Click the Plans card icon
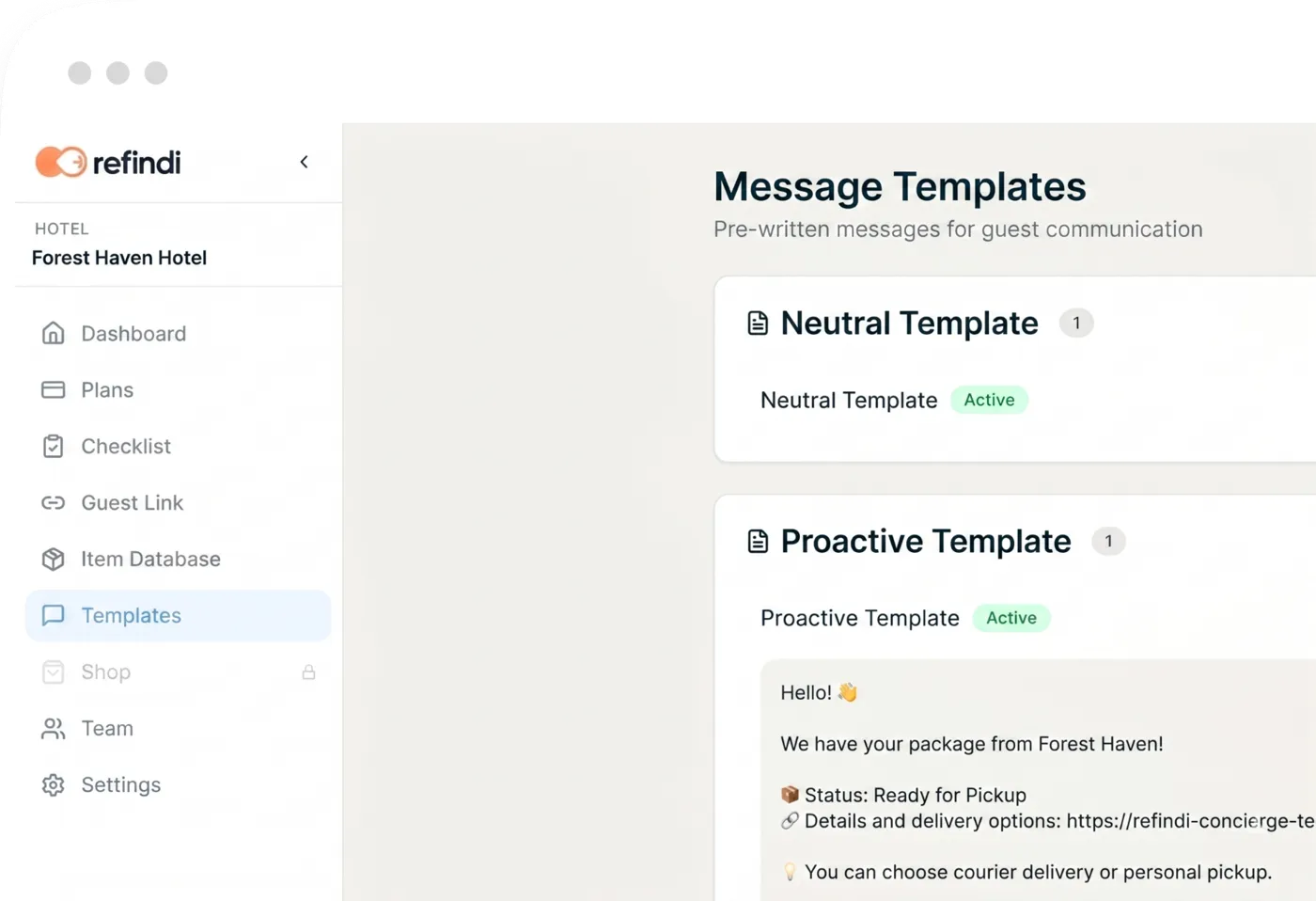 tap(54, 389)
